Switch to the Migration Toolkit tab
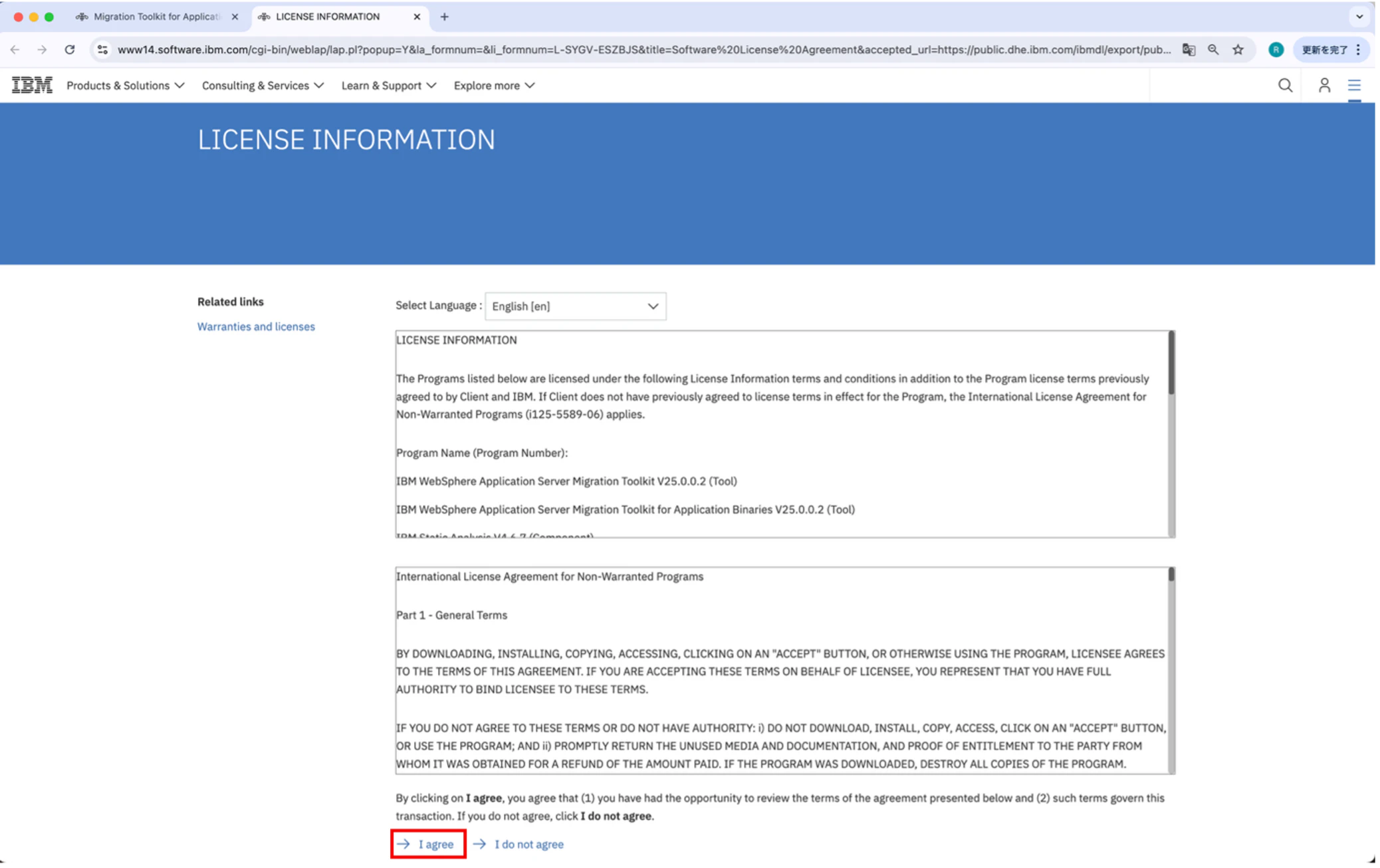Viewport: 1380px width, 868px height. pyautogui.click(x=157, y=17)
